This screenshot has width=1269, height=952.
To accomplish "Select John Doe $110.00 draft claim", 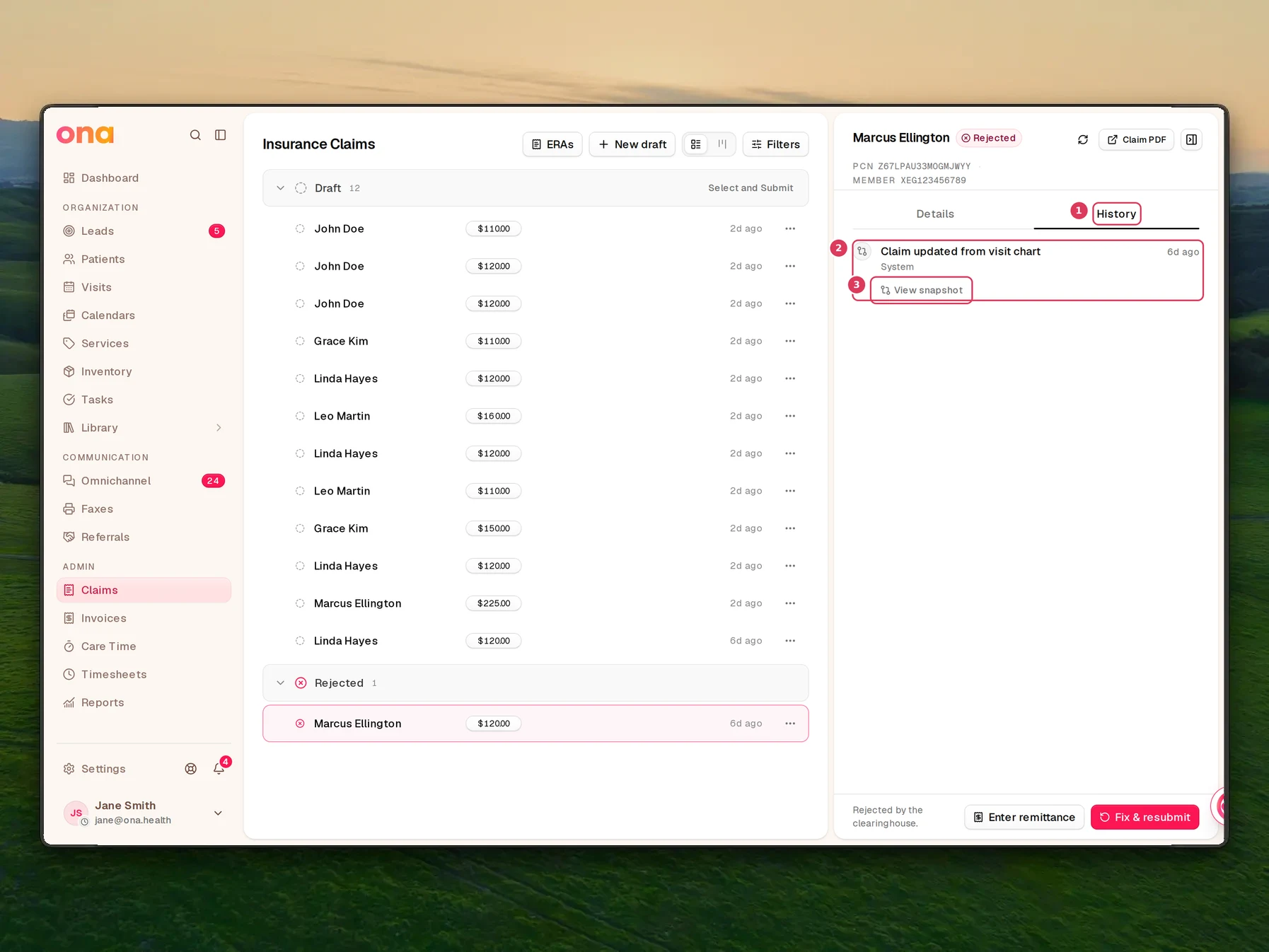I will point(535,228).
